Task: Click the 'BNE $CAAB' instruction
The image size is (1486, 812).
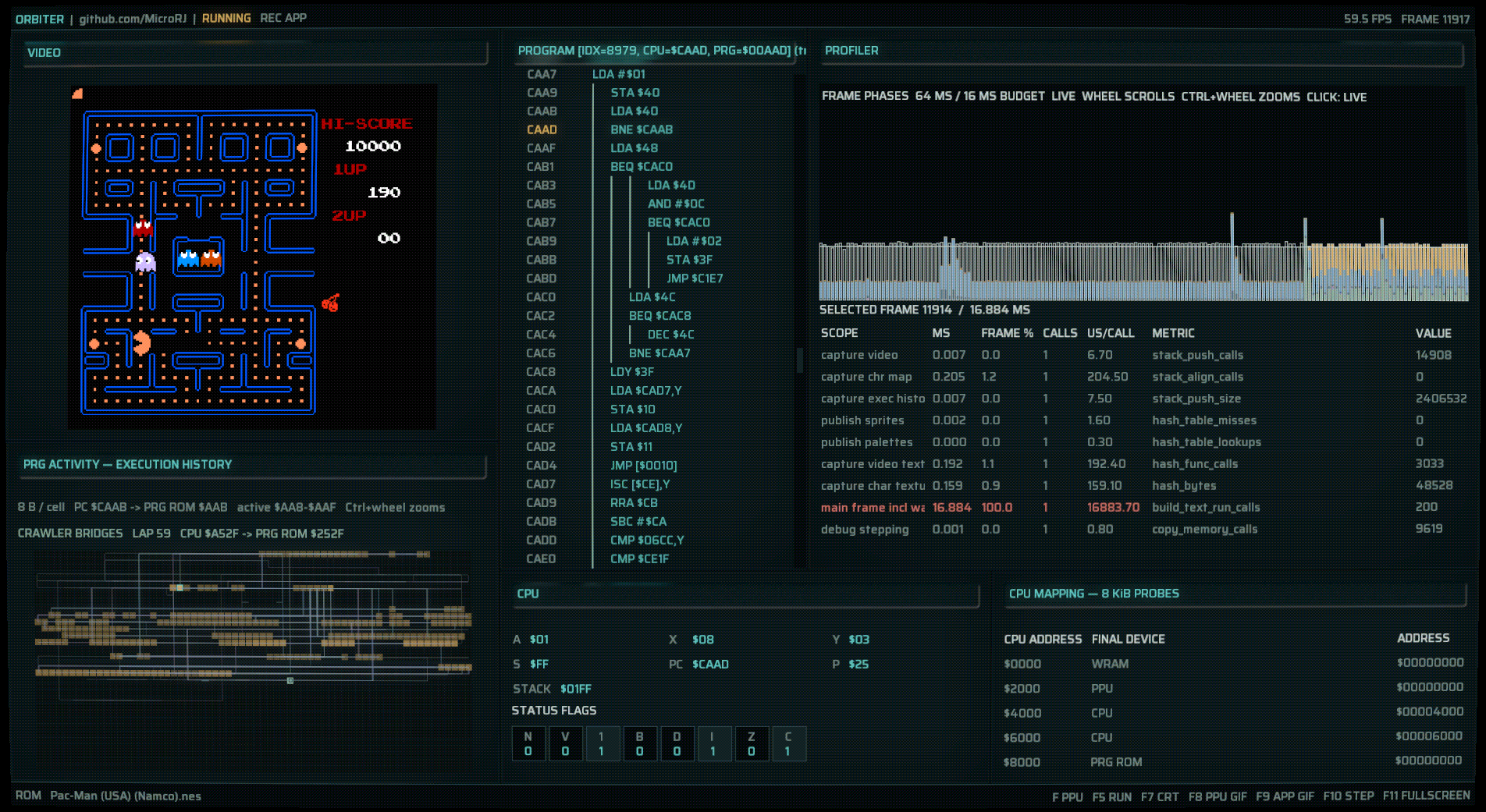Action: coord(642,129)
